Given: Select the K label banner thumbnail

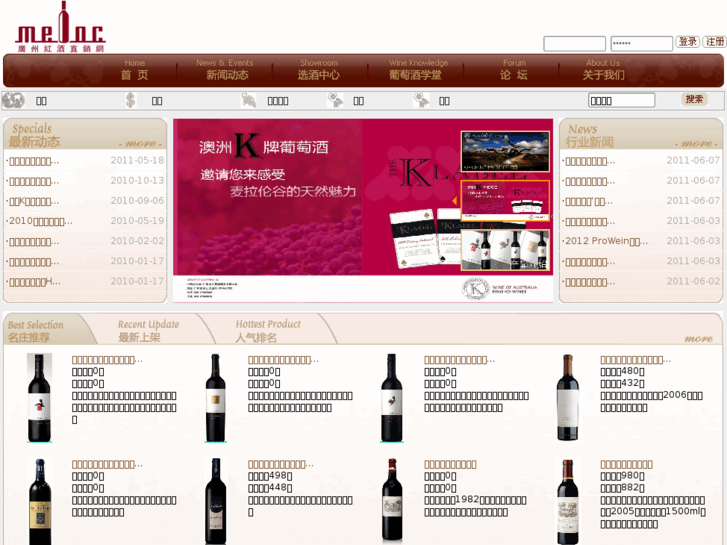Looking at the screenshot, I should (x=505, y=200).
